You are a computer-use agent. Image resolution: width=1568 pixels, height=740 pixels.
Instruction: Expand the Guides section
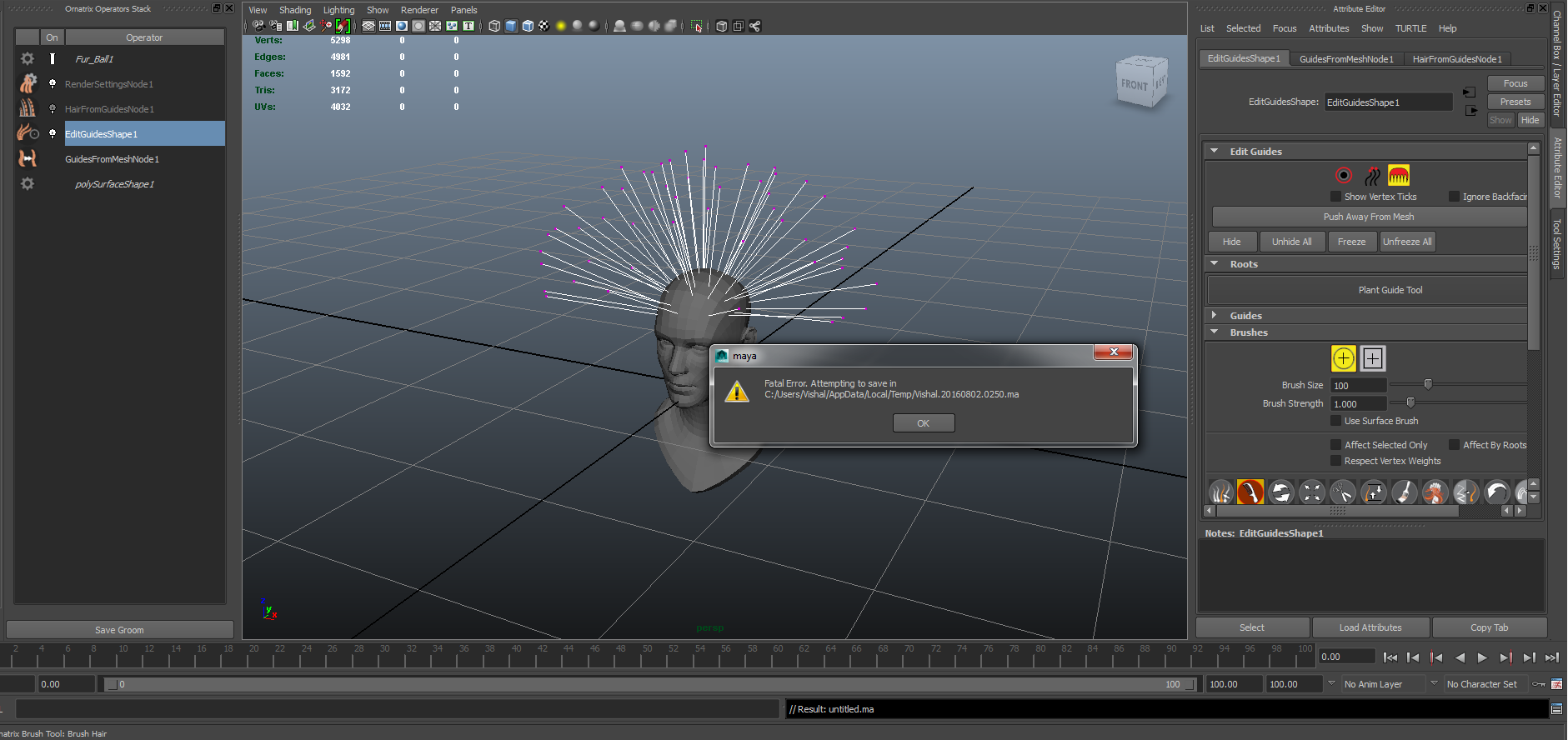pos(1215,316)
